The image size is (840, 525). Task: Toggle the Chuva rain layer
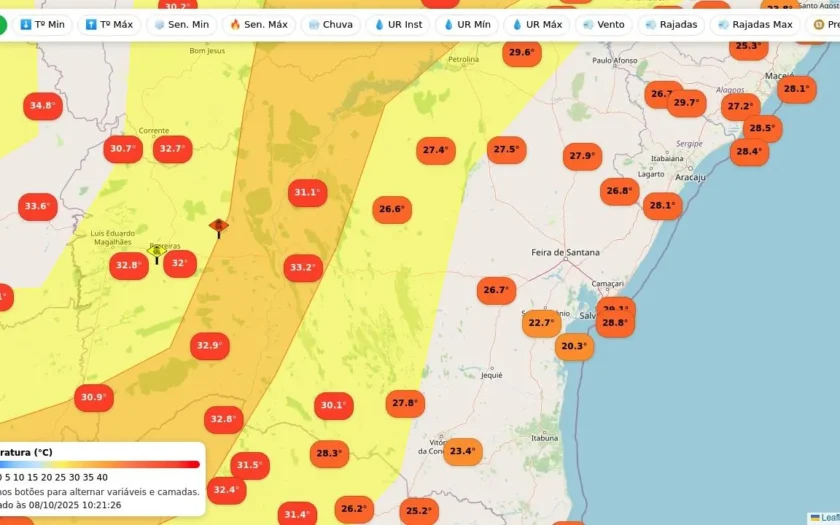pos(331,25)
